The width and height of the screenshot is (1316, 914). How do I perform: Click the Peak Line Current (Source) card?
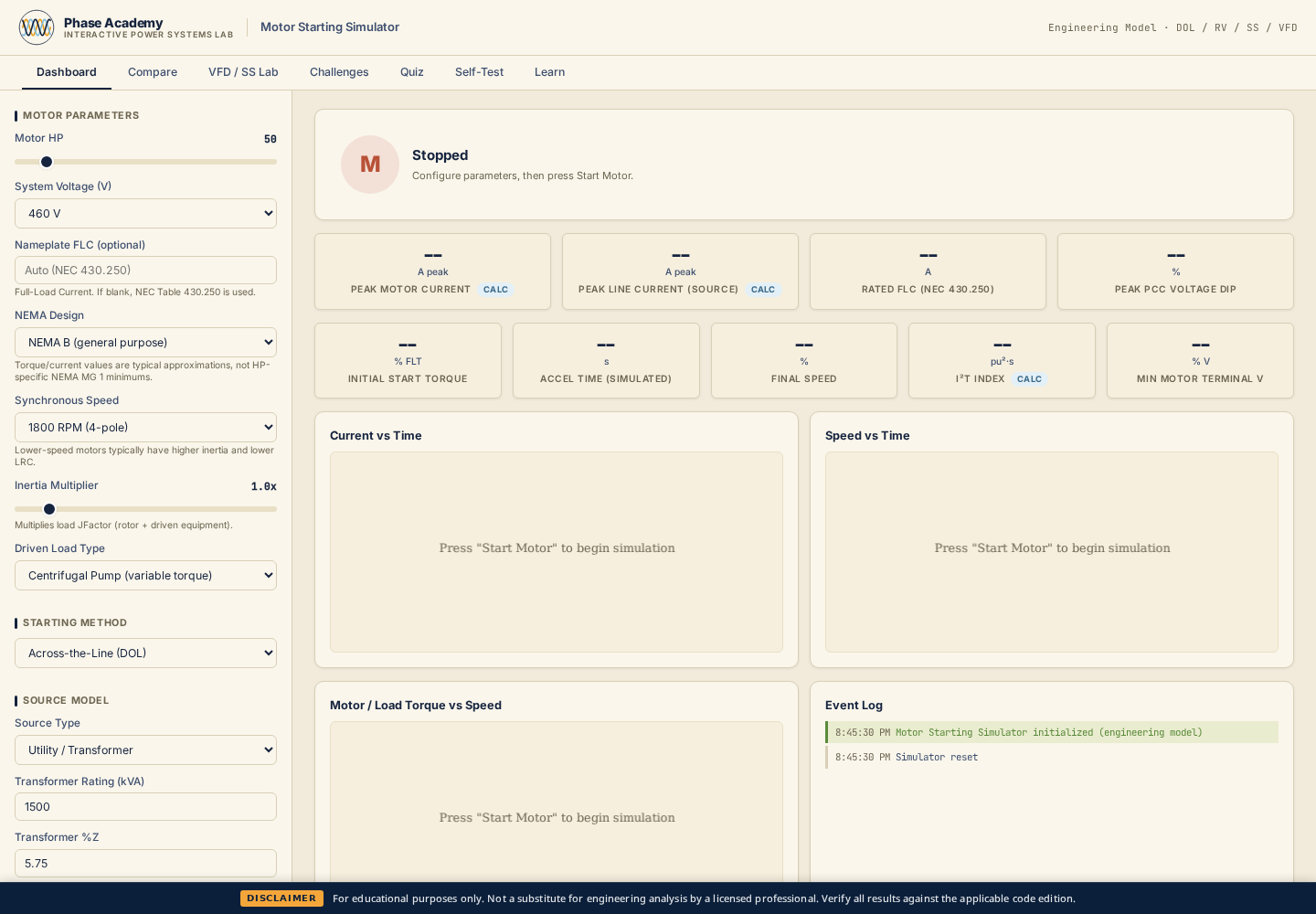680,271
